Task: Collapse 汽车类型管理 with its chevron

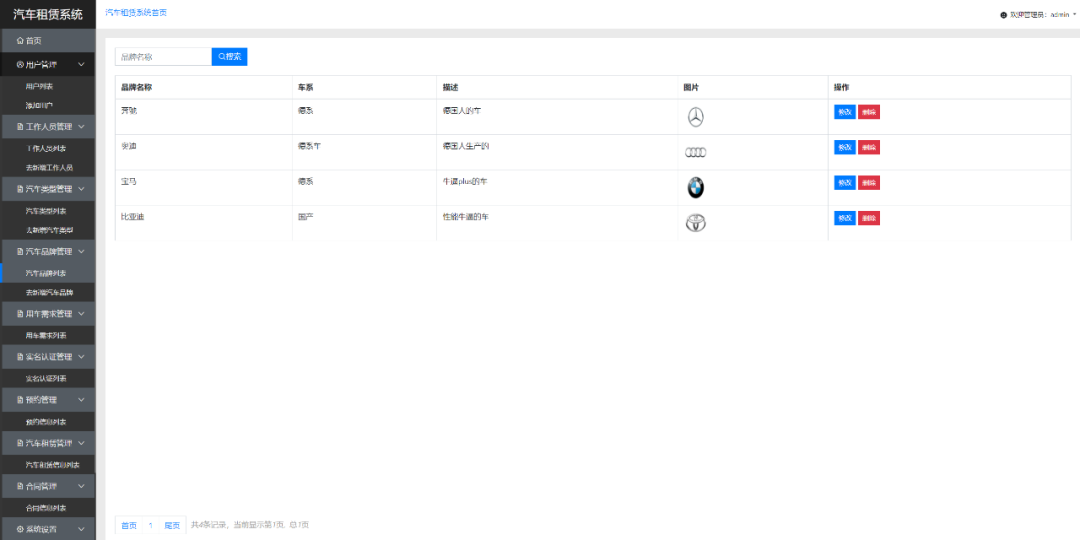Action: (x=81, y=189)
